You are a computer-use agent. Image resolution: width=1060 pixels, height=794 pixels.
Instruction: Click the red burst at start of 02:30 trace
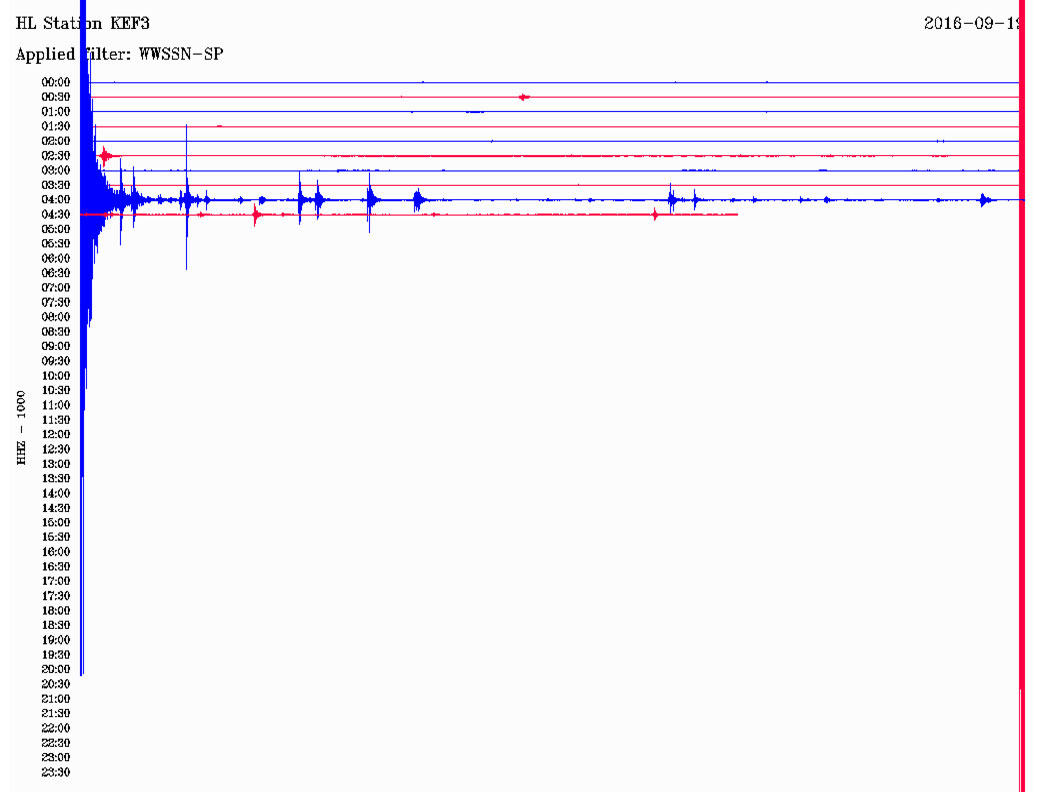[x=106, y=155]
